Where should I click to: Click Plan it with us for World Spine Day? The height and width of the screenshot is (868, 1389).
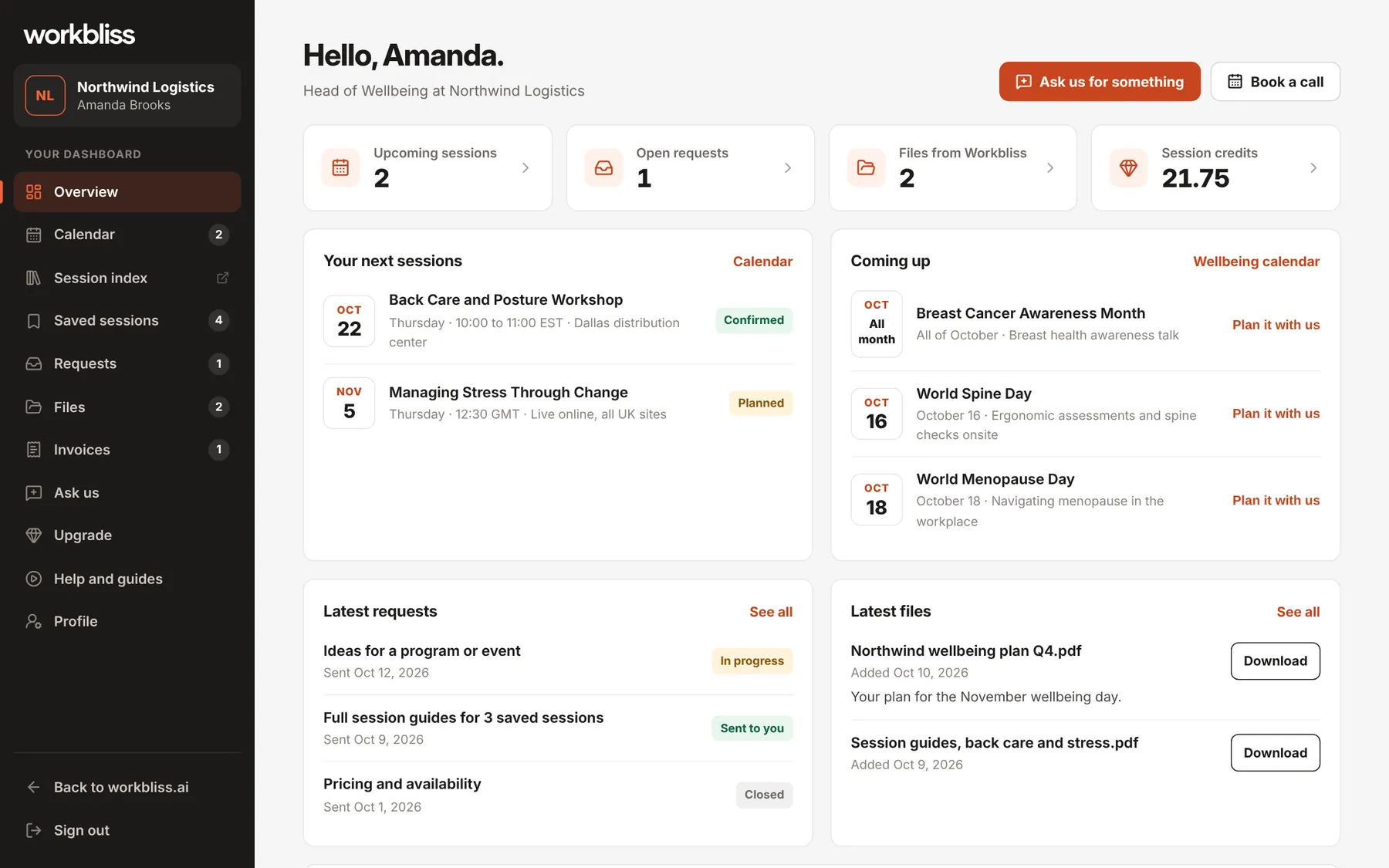coord(1276,414)
